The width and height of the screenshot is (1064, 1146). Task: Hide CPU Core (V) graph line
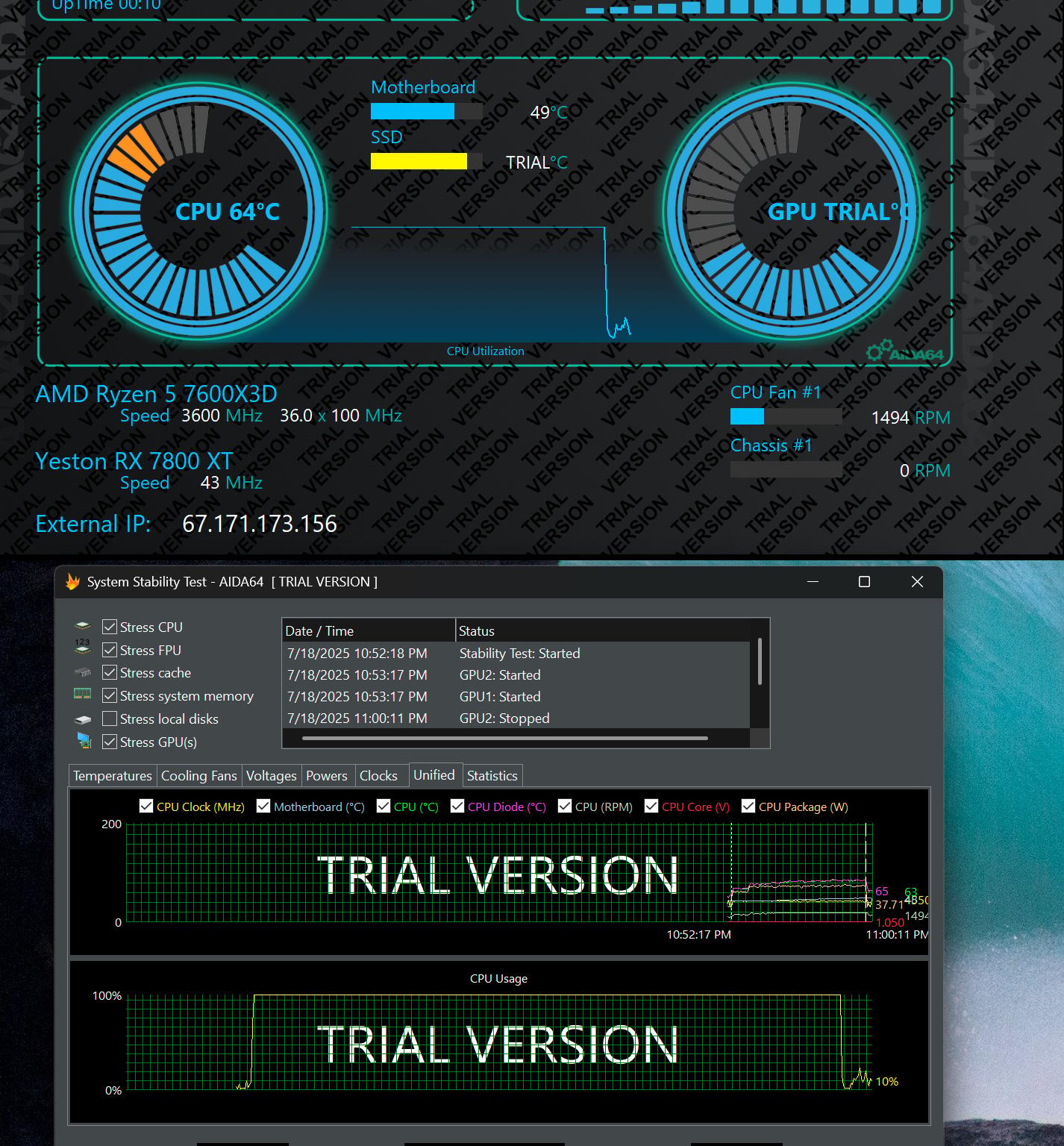[651, 806]
